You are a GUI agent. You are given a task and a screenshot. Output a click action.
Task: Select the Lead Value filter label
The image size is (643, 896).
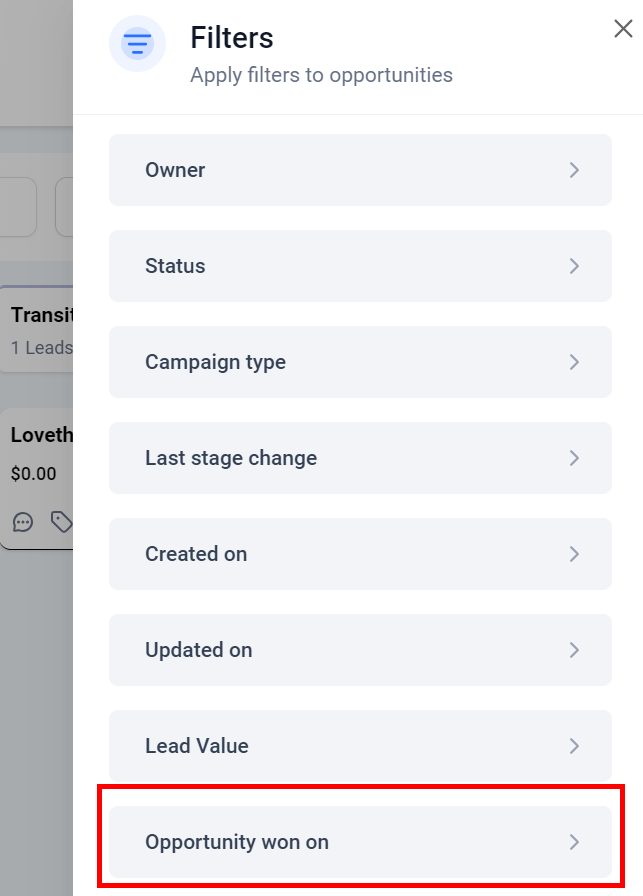[196, 746]
